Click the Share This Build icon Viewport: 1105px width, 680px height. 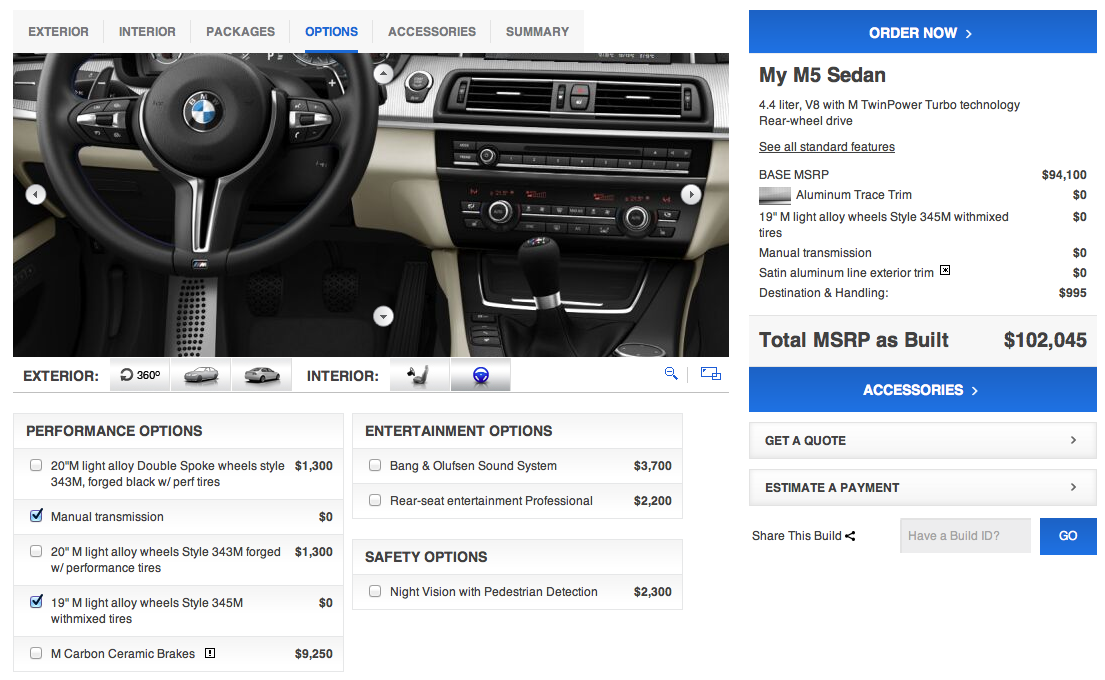click(850, 536)
